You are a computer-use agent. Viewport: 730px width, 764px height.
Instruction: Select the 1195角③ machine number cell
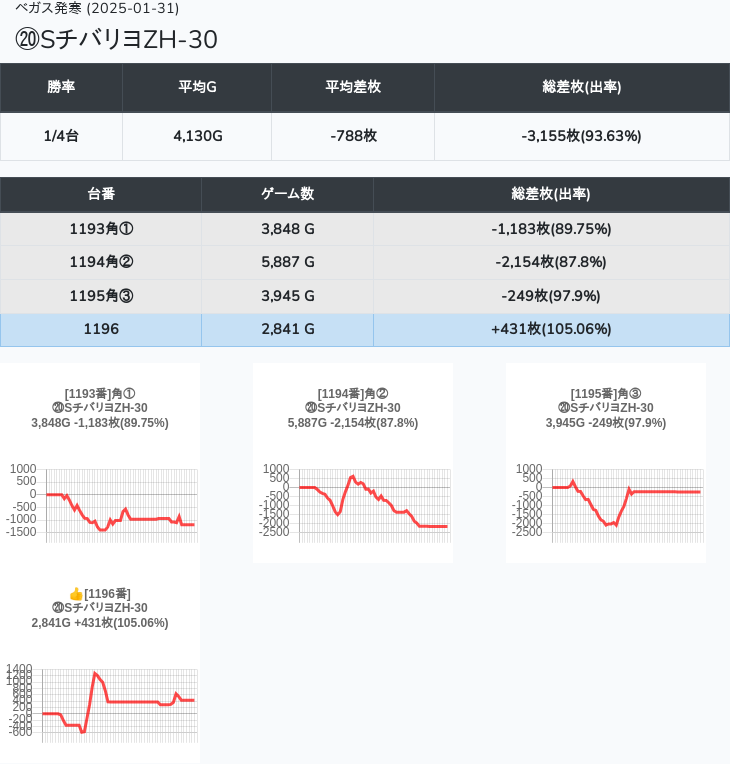[101, 296]
